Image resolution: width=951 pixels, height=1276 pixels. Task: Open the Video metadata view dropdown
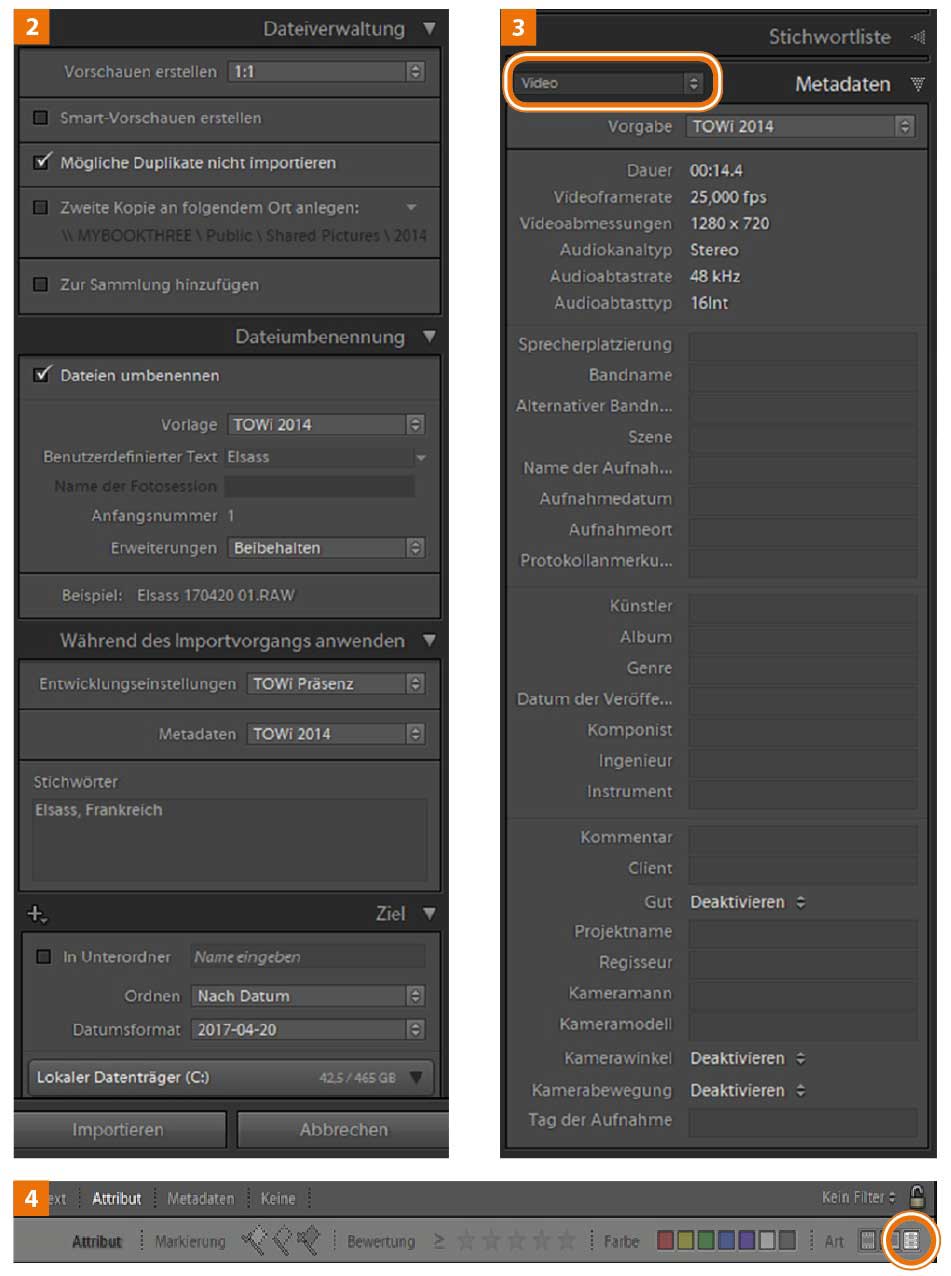(611, 84)
